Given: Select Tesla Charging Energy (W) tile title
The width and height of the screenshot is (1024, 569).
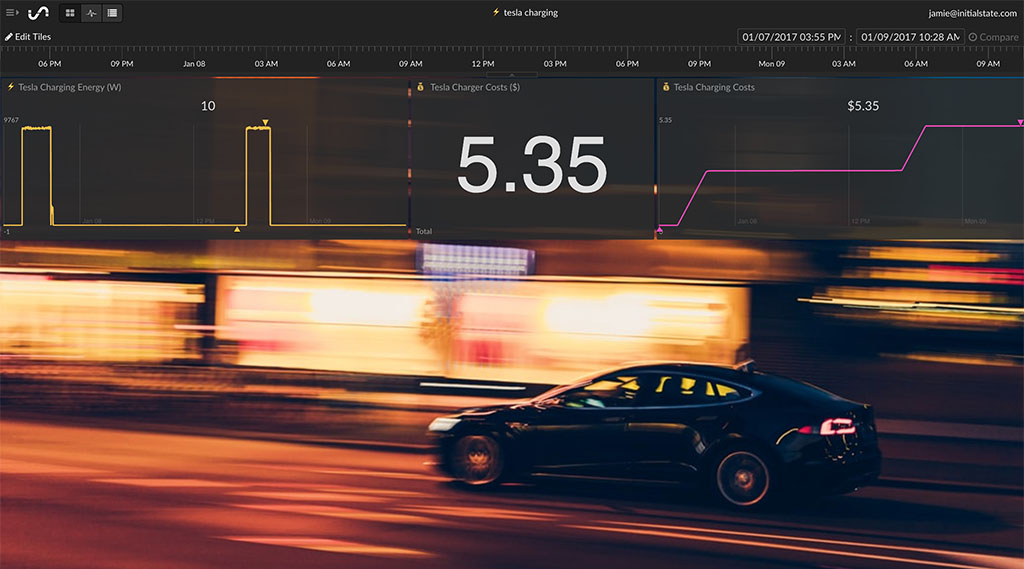Looking at the screenshot, I should (x=69, y=87).
